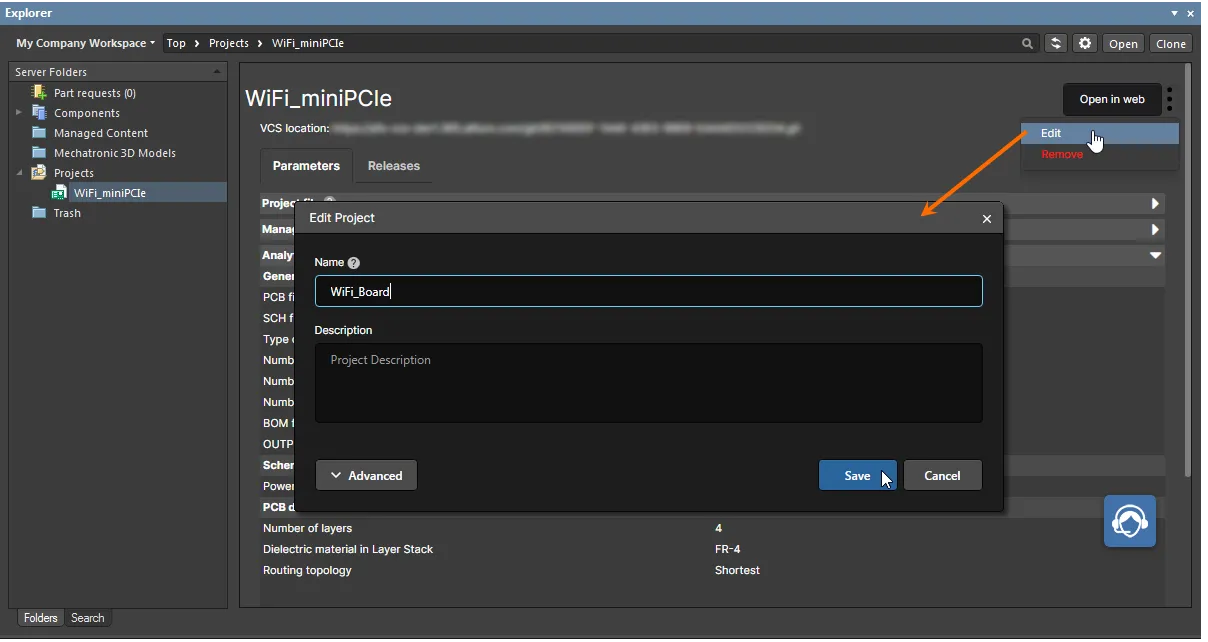
Task: Expand the second collapsed section arrow at right
Action: [1155, 229]
